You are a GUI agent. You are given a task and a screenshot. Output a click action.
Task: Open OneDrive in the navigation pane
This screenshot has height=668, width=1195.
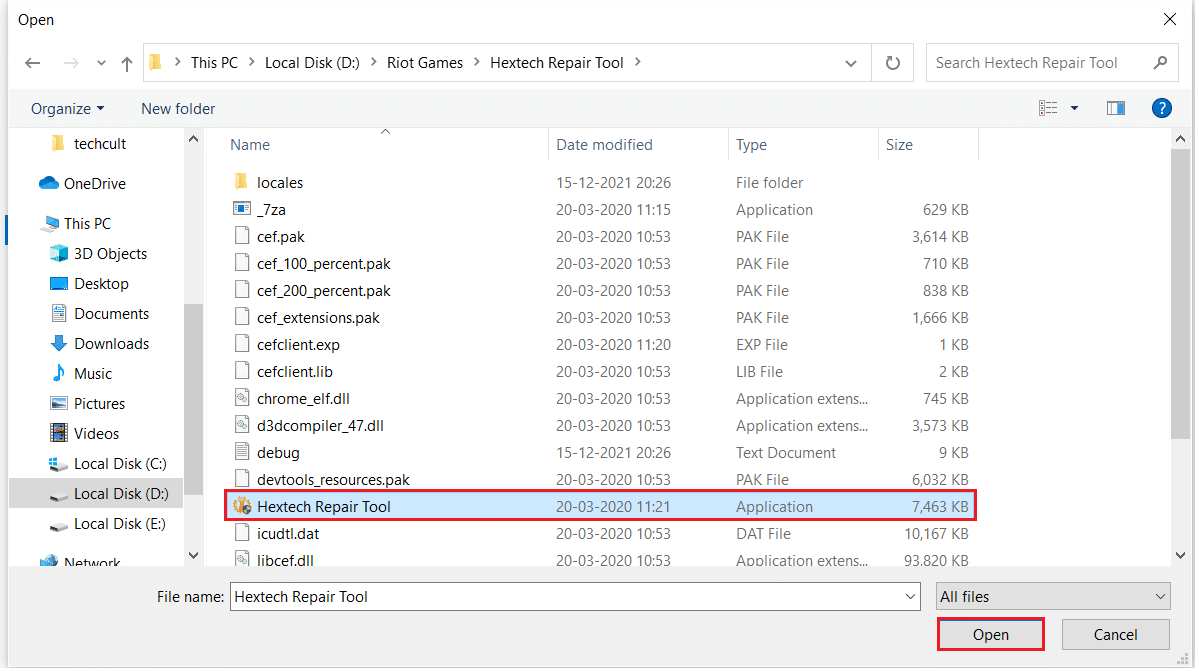click(x=94, y=184)
